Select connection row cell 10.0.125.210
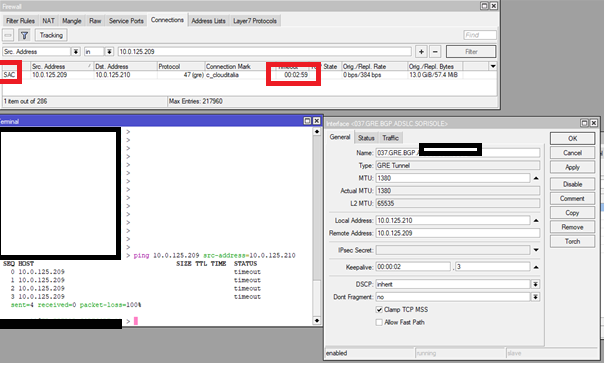This screenshot has height=366, width=608. tap(113, 75)
